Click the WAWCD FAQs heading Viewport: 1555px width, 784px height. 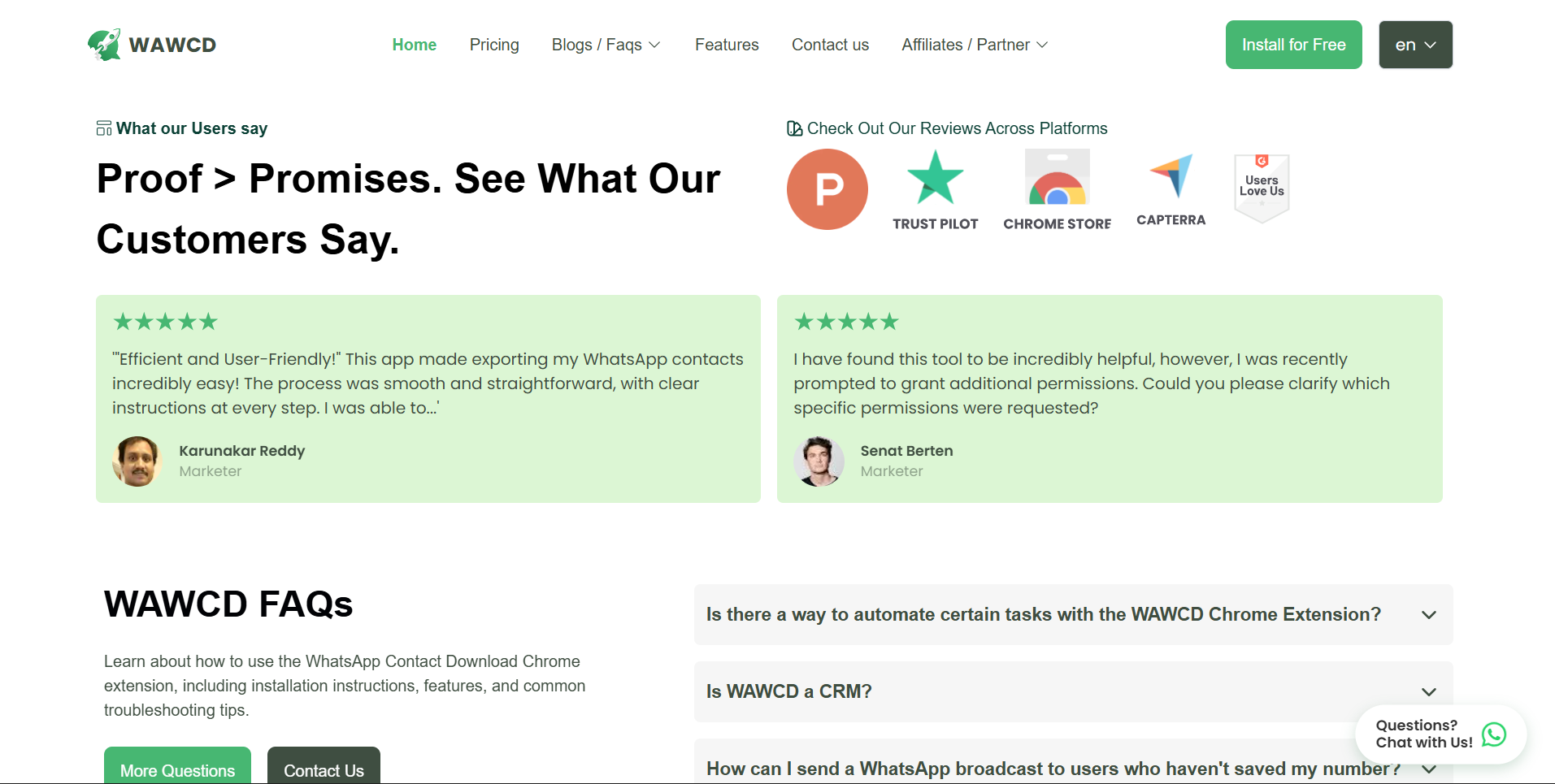point(228,604)
